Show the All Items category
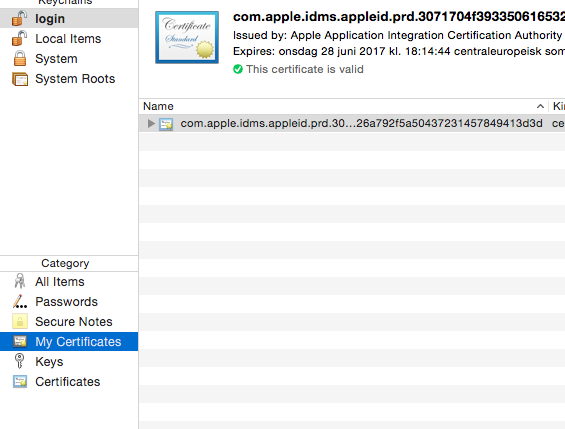Screen dimensions: 565x429 (x=69, y=281)
